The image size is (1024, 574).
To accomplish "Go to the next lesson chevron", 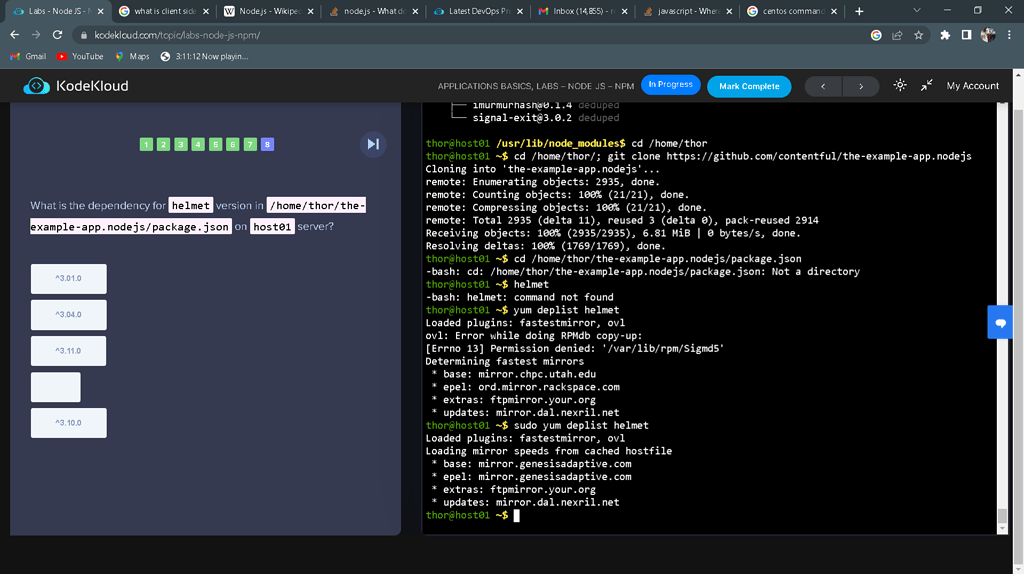I will (861, 86).
